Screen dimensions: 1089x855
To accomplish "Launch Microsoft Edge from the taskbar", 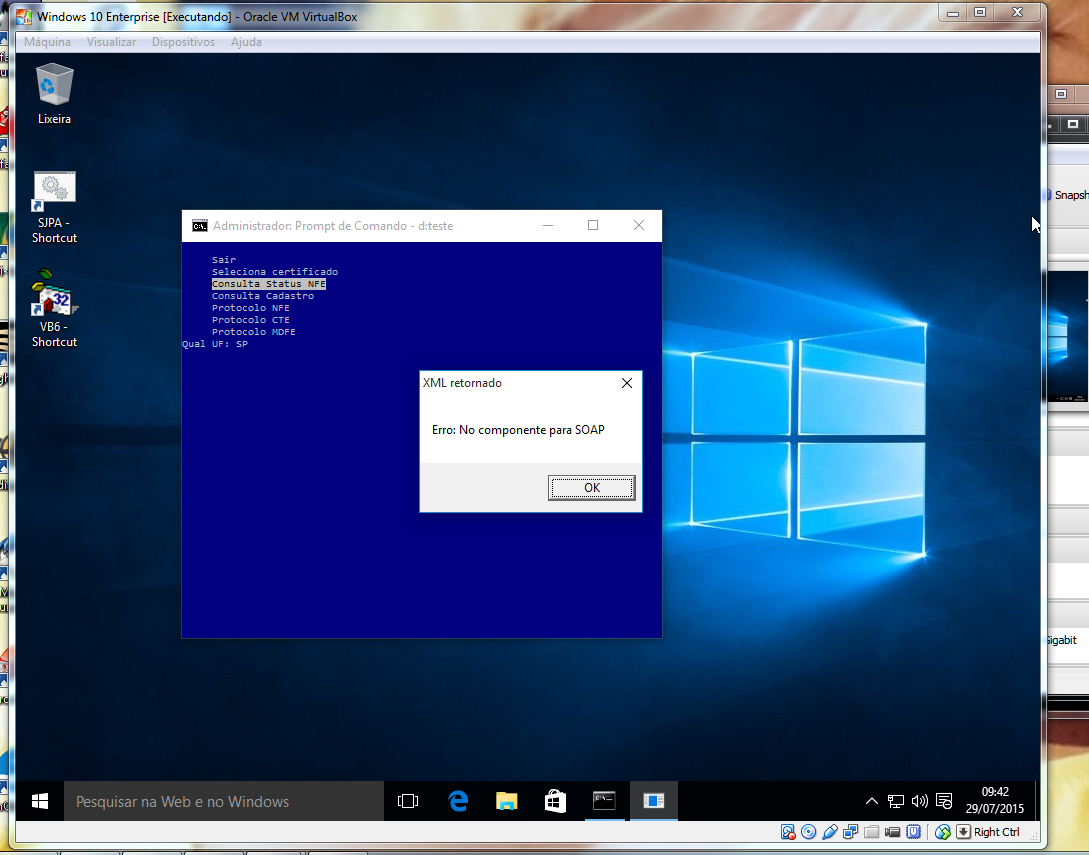I will click(x=458, y=801).
